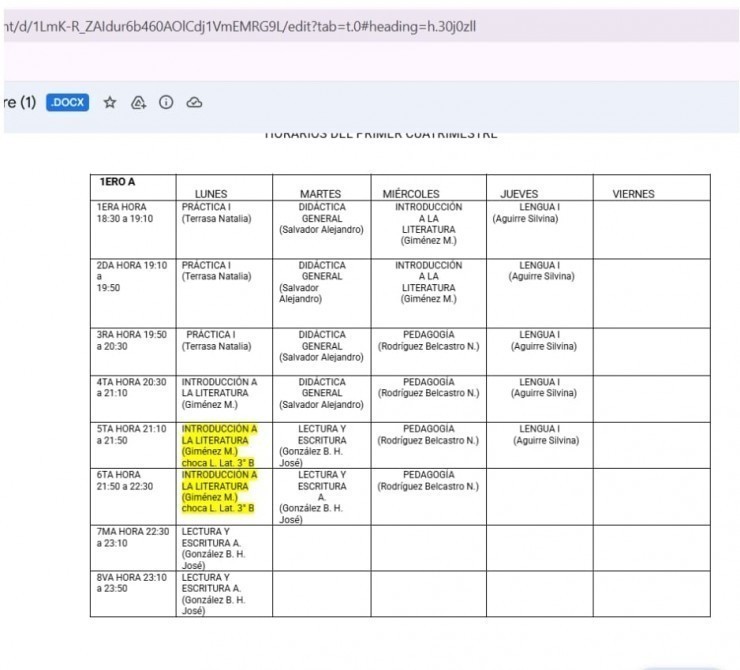Click the add to Drive shortcut icon
This screenshot has height=670, width=740.
139,102
